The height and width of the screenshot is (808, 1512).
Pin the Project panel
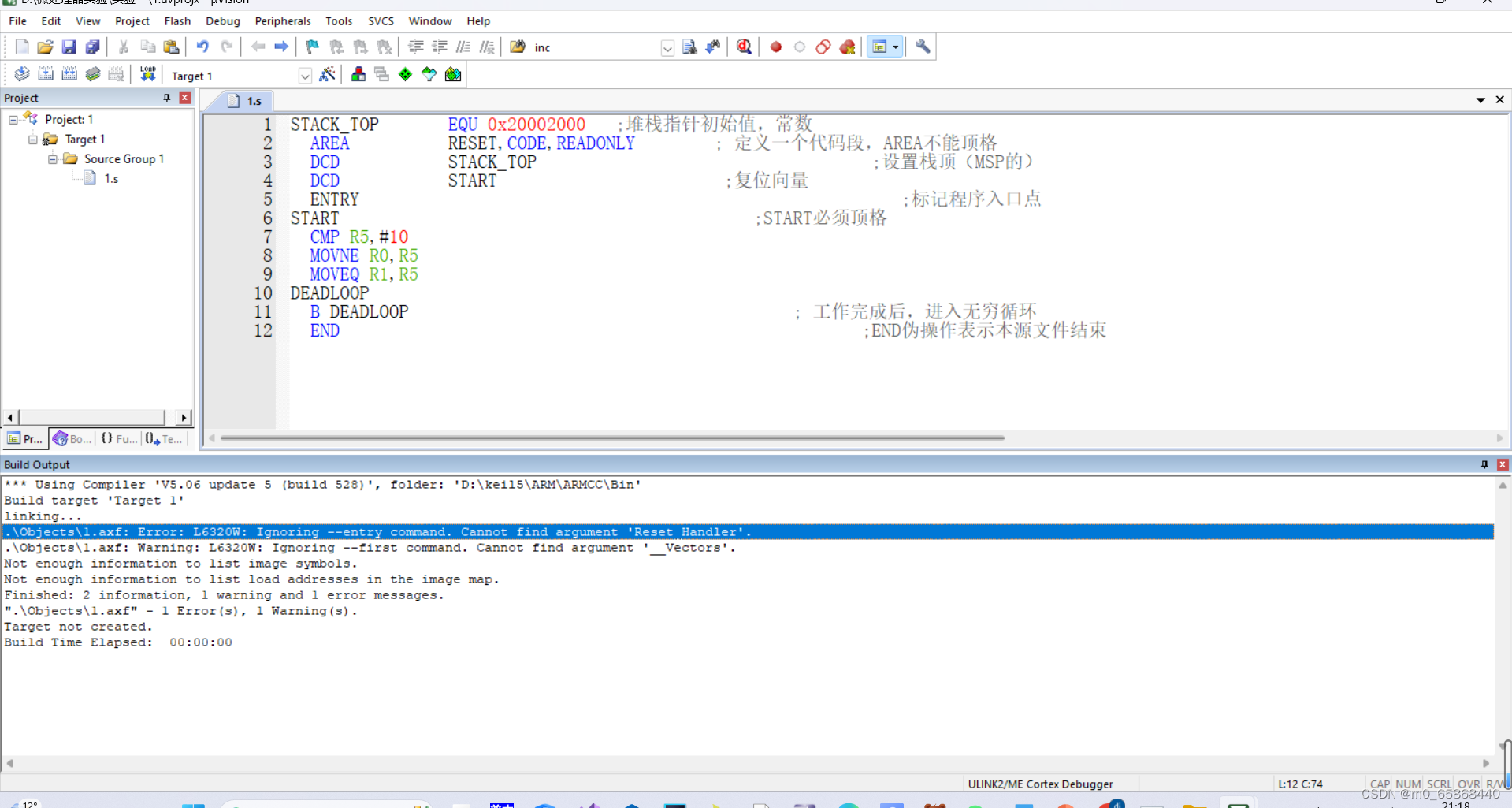pos(166,98)
